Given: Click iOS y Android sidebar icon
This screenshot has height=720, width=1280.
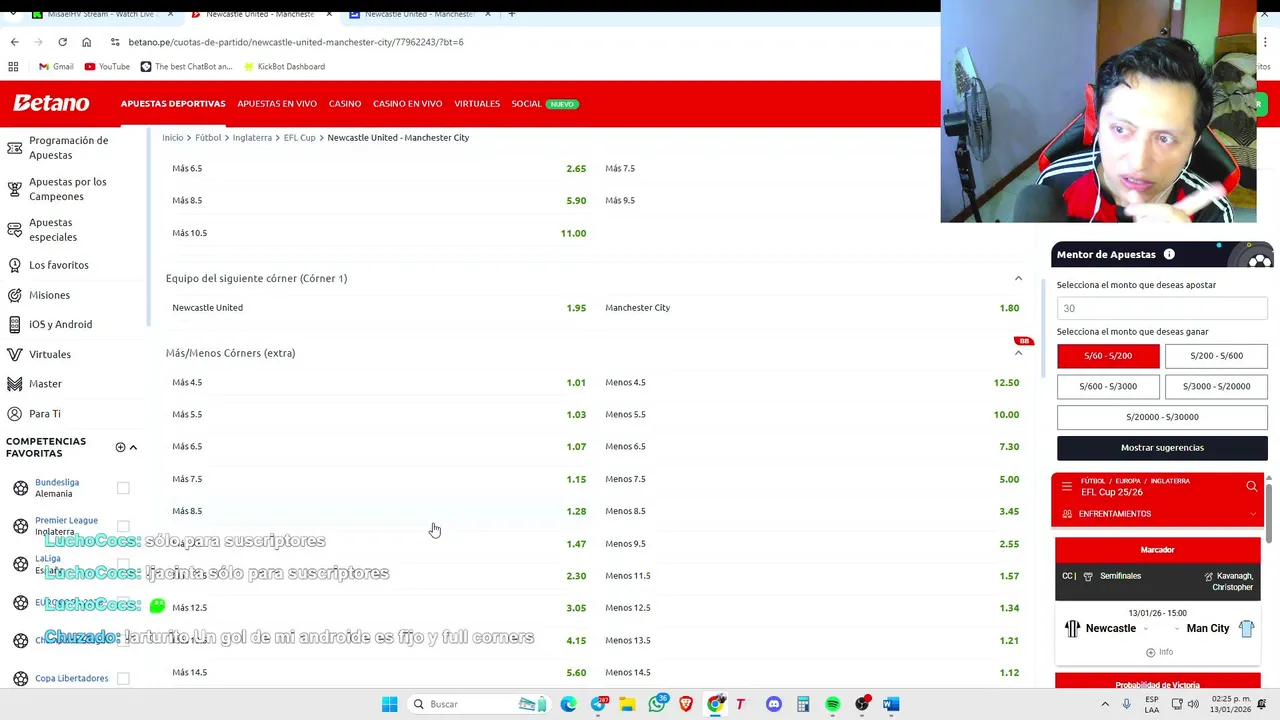Looking at the screenshot, I should click(x=14, y=324).
